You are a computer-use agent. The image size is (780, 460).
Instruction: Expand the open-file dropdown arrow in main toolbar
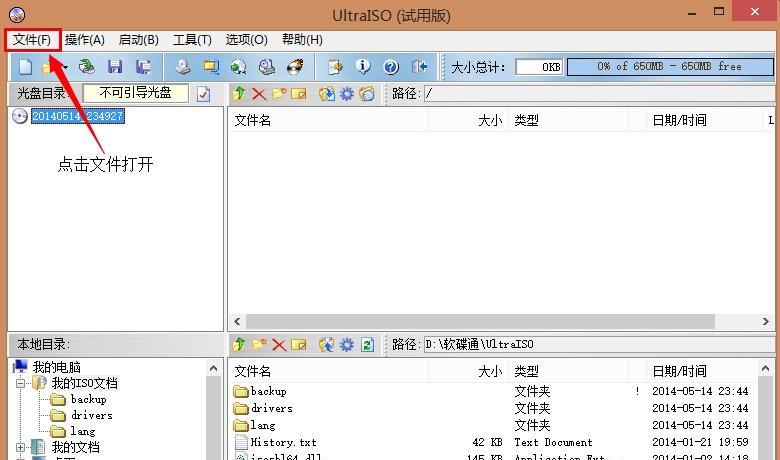coord(65,67)
